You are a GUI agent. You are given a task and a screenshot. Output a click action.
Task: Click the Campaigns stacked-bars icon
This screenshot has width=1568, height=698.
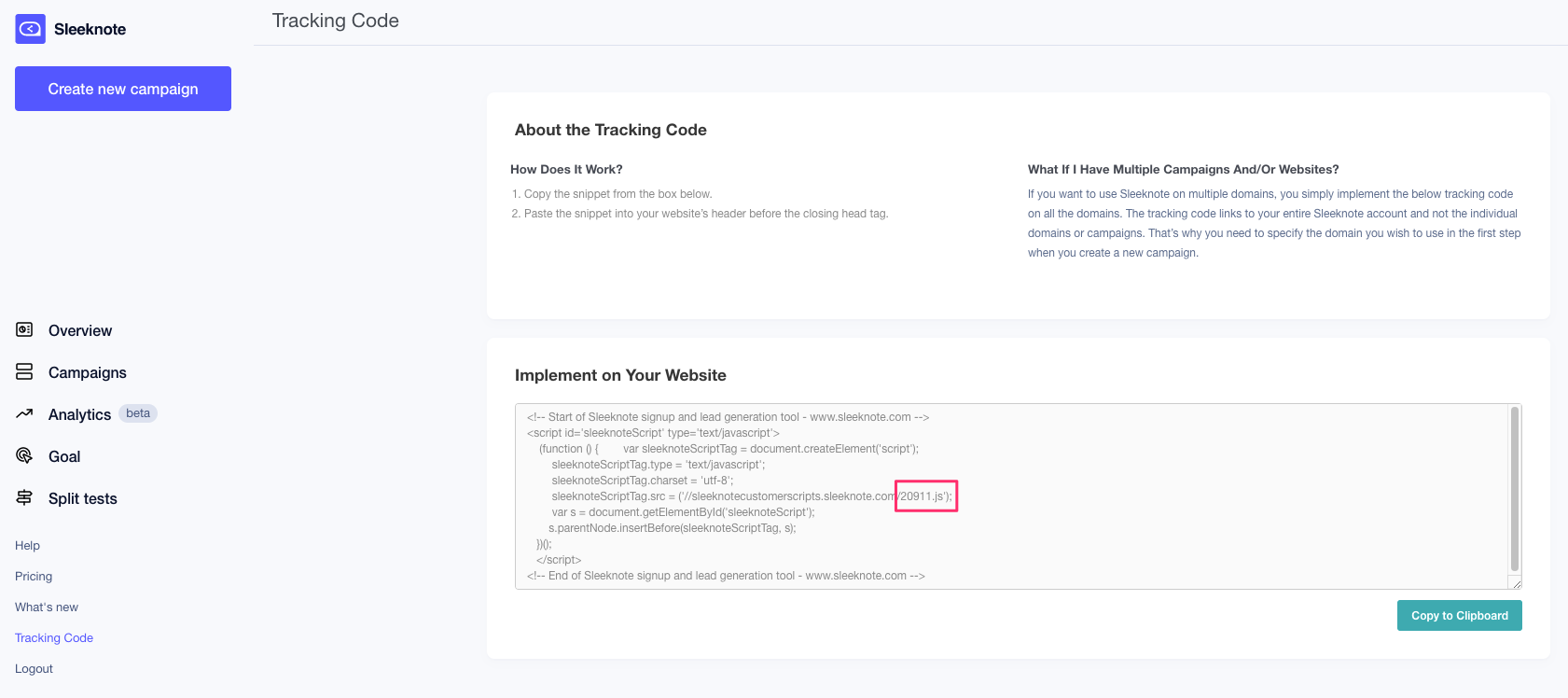[x=24, y=371]
